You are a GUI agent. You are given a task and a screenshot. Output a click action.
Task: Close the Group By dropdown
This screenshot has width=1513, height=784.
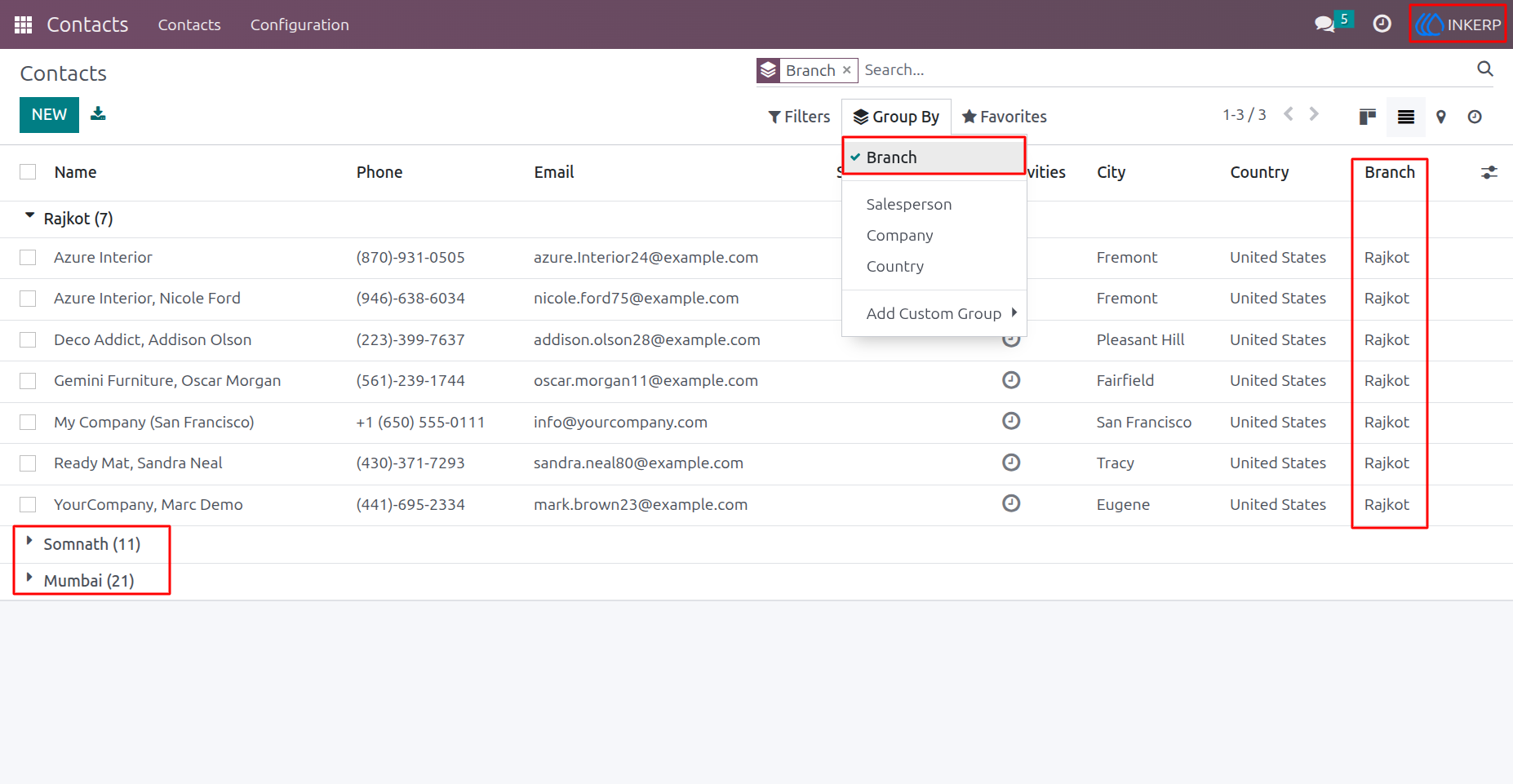896,117
